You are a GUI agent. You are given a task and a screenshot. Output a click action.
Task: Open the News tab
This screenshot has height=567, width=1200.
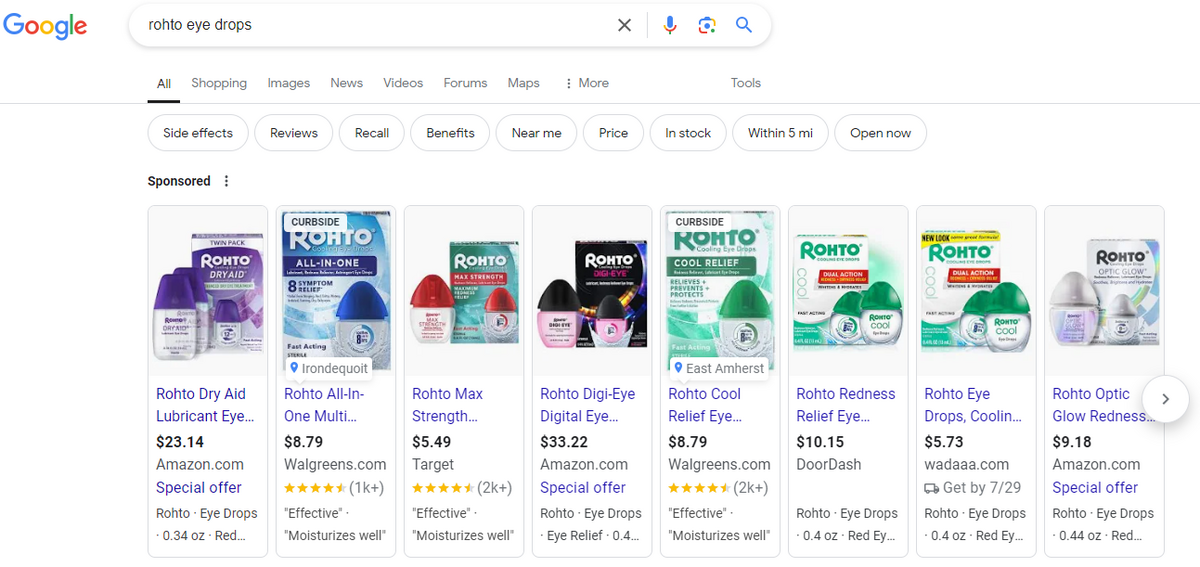[346, 83]
